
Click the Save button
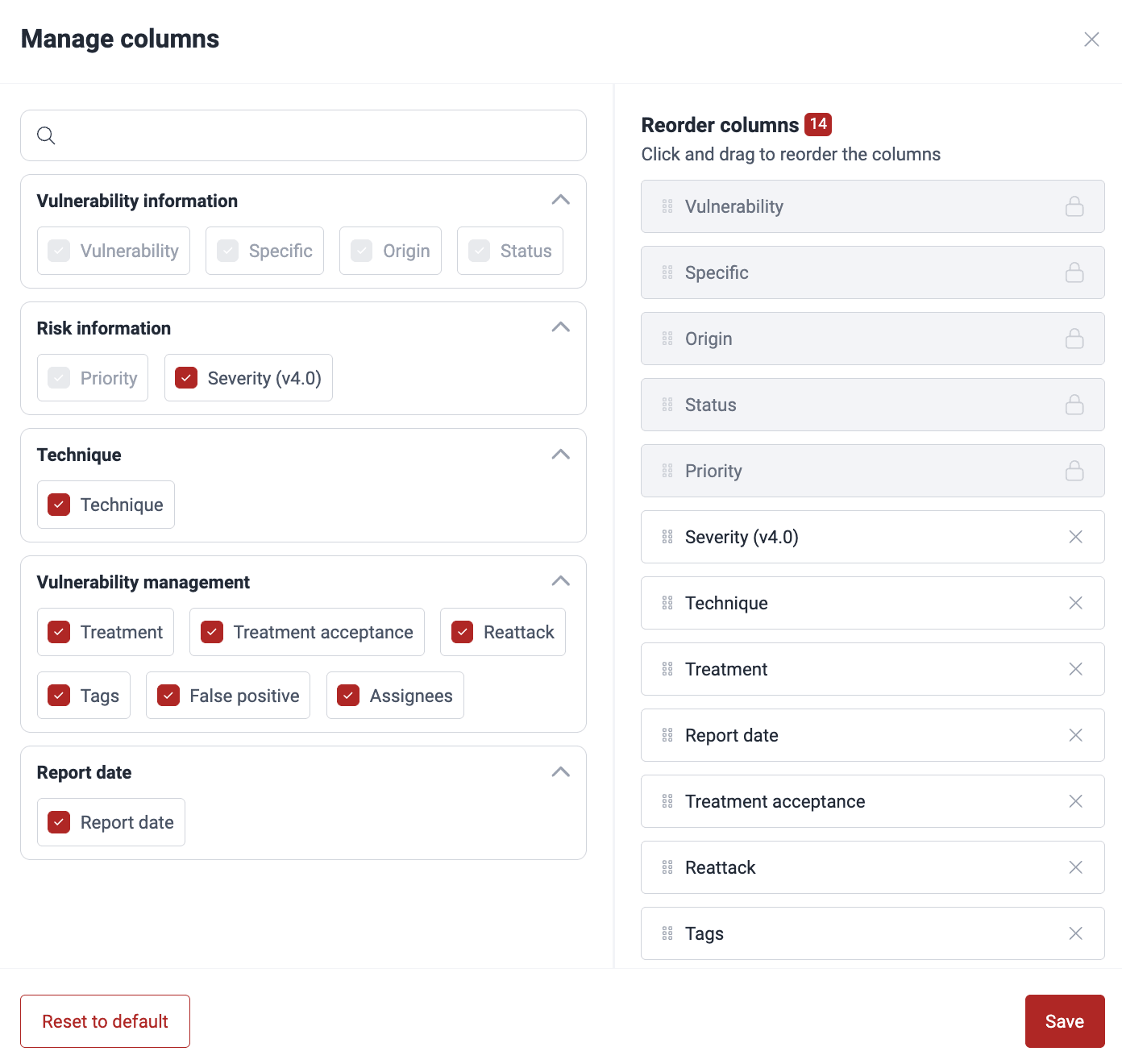pos(1064,1020)
